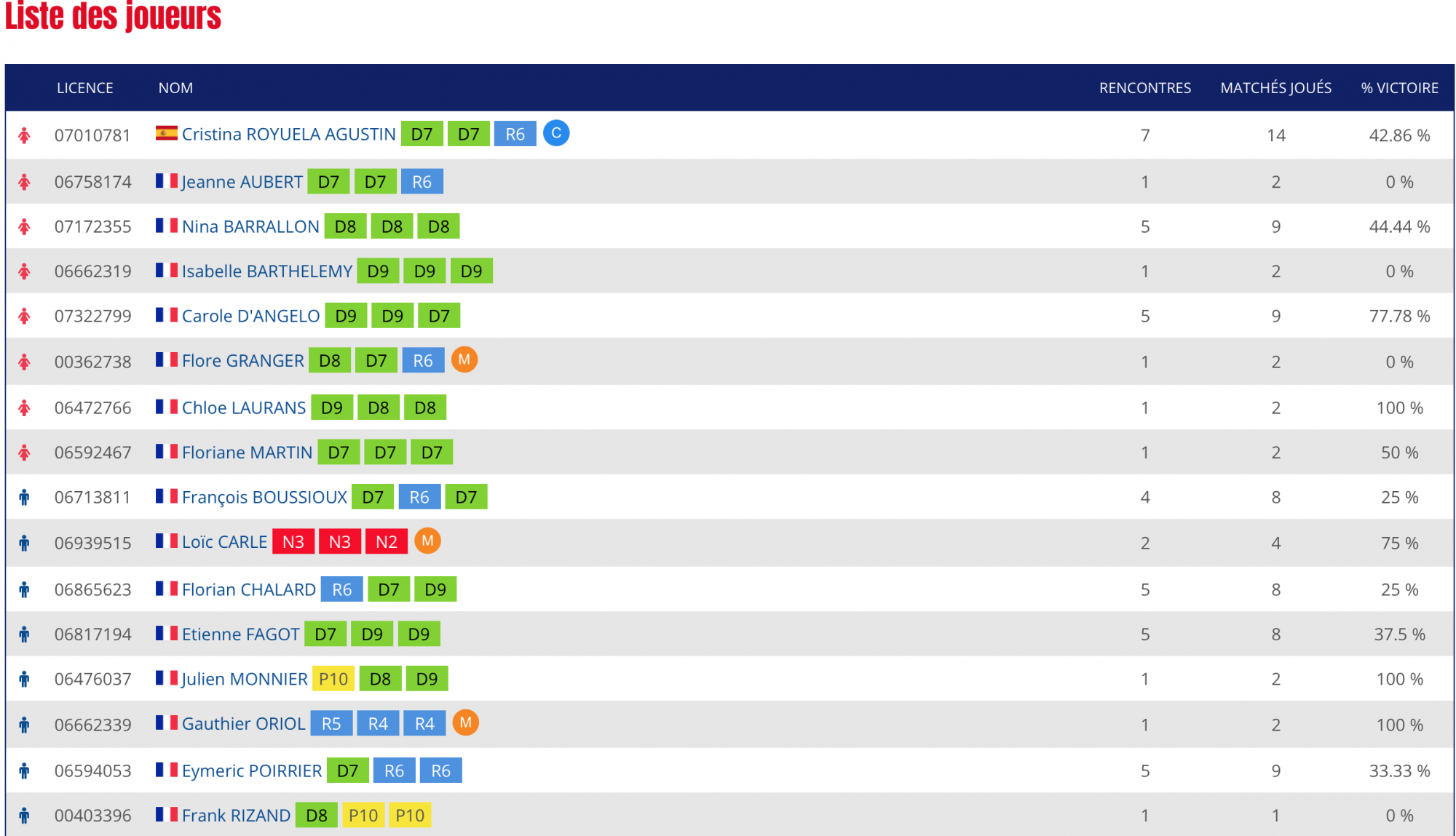Click the male icon in Gauthier ORIOL row
The height and width of the screenshot is (836, 1456).
pyautogui.click(x=25, y=725)
